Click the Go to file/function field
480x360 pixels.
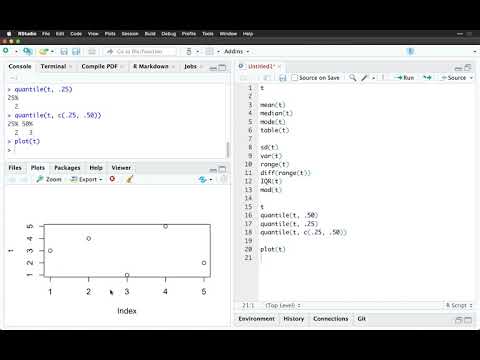(140, 52)
